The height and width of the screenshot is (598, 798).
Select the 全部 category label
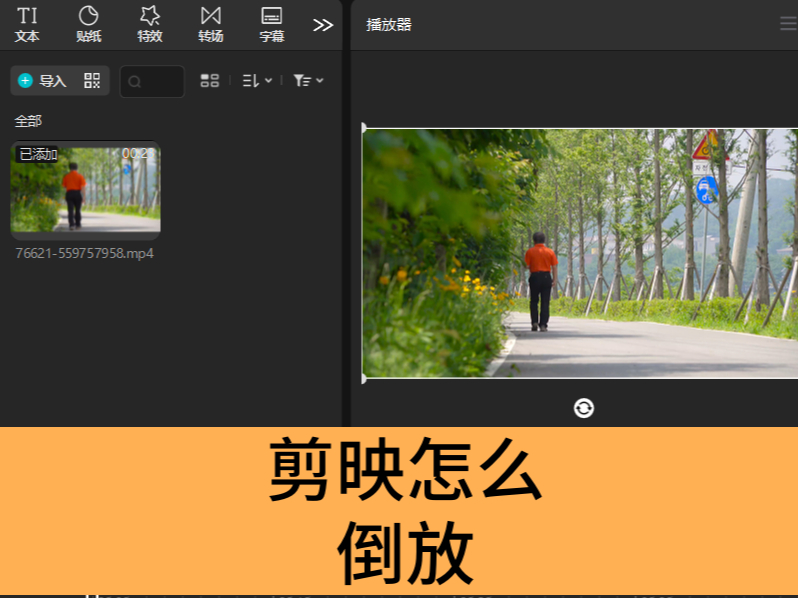[x=28, y=121]
